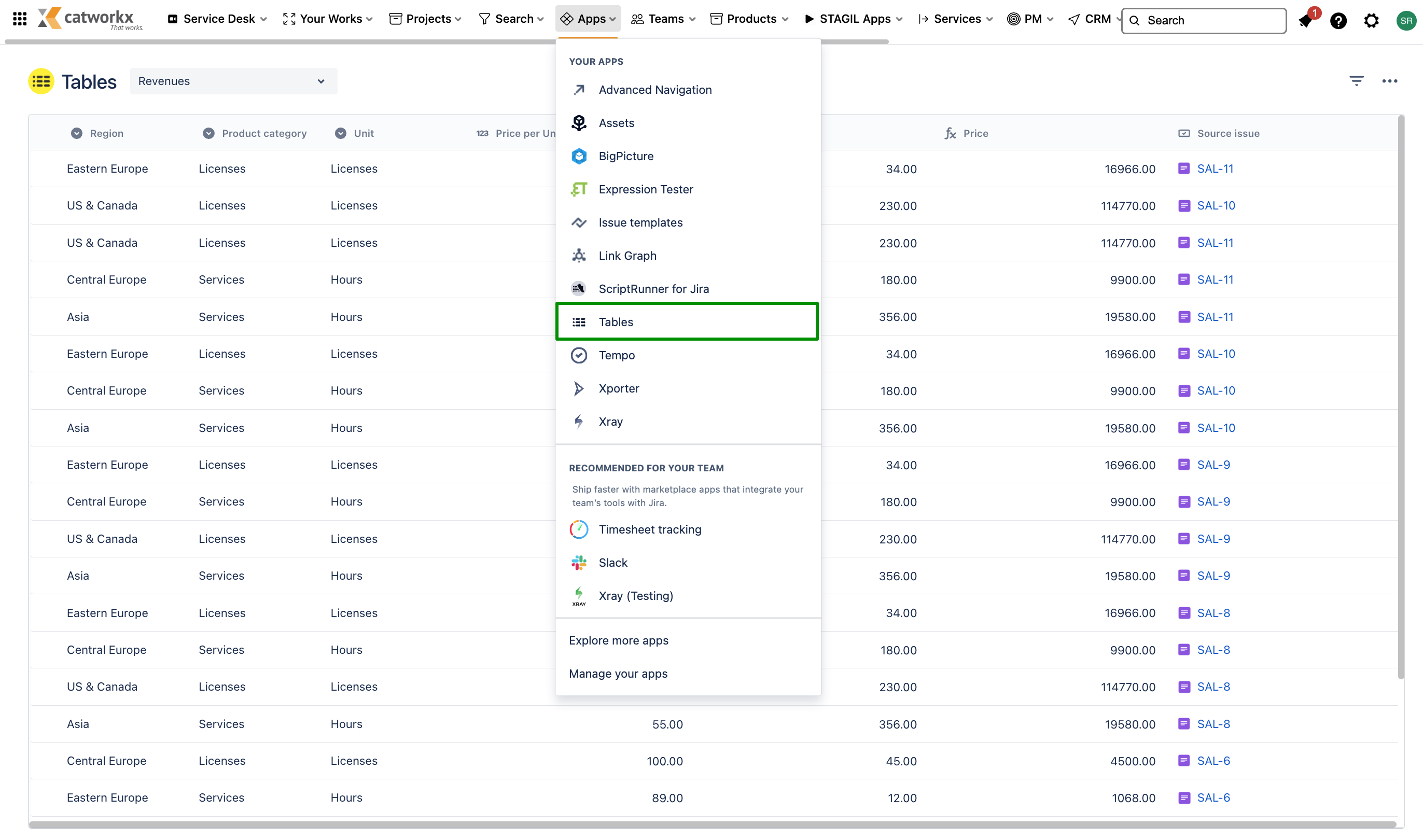Image resolution: width=1423 pixels, height=840 pixels.
Task: Click the yellow Tables app logo
Action: [x=41, y=81]
